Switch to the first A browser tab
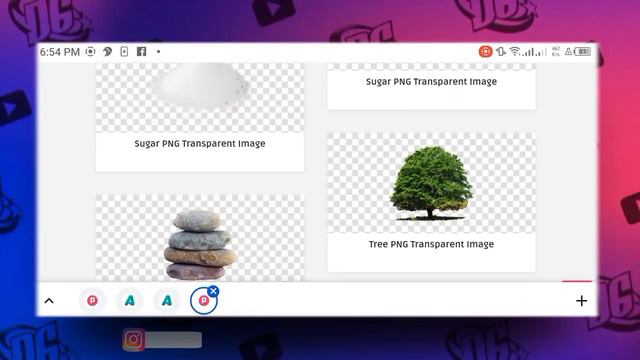Viewport: 640px width, 360px height. (x=130, y=301)
